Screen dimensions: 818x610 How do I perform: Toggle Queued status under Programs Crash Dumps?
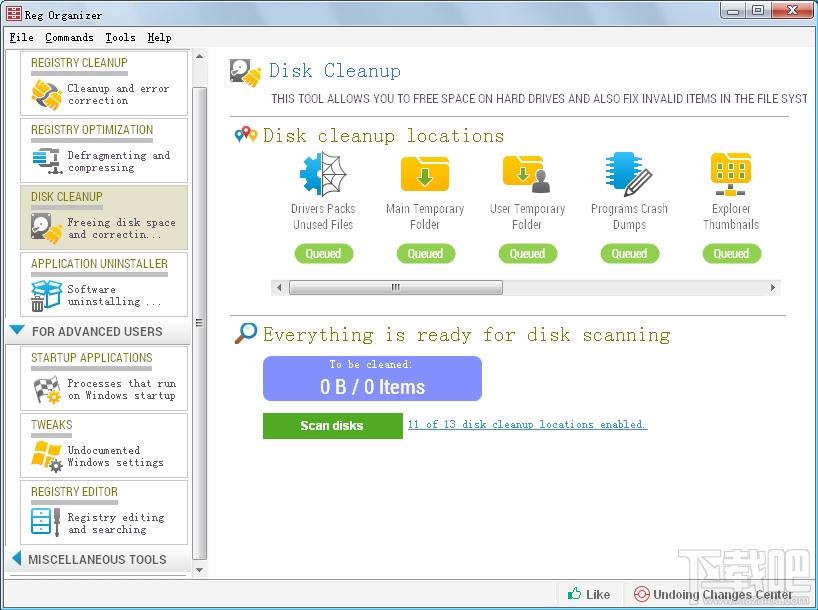pyautogui.click(x=629, y=254)
